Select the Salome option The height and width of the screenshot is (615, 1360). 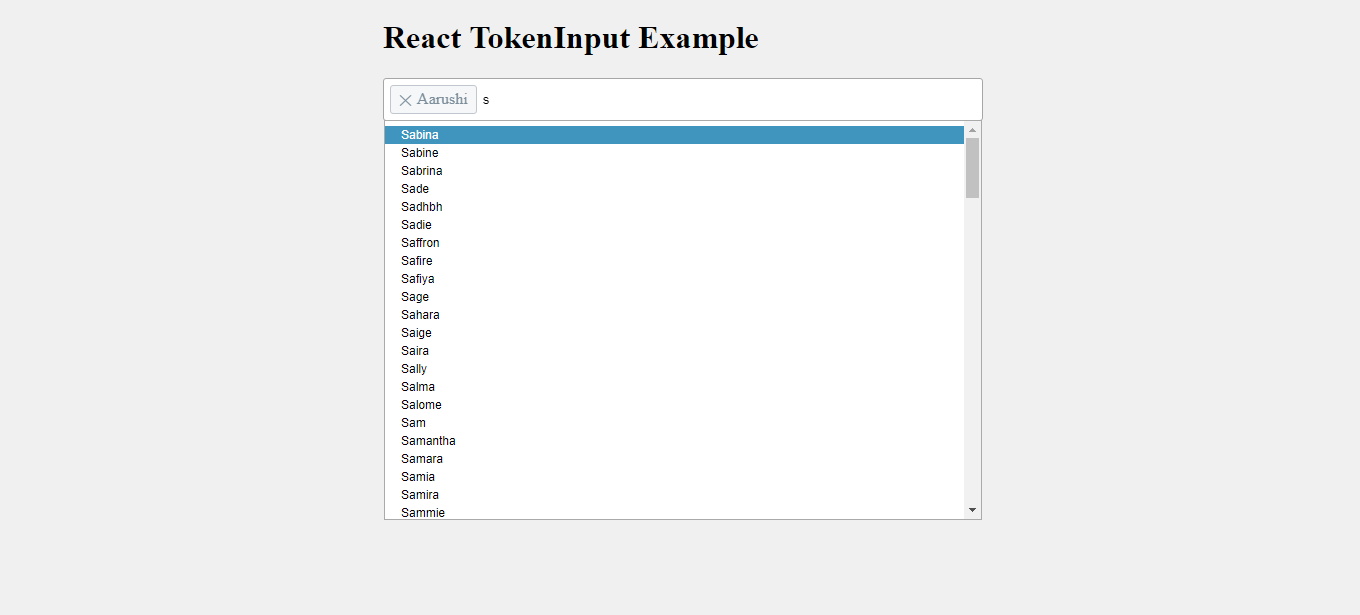point(674,405)
